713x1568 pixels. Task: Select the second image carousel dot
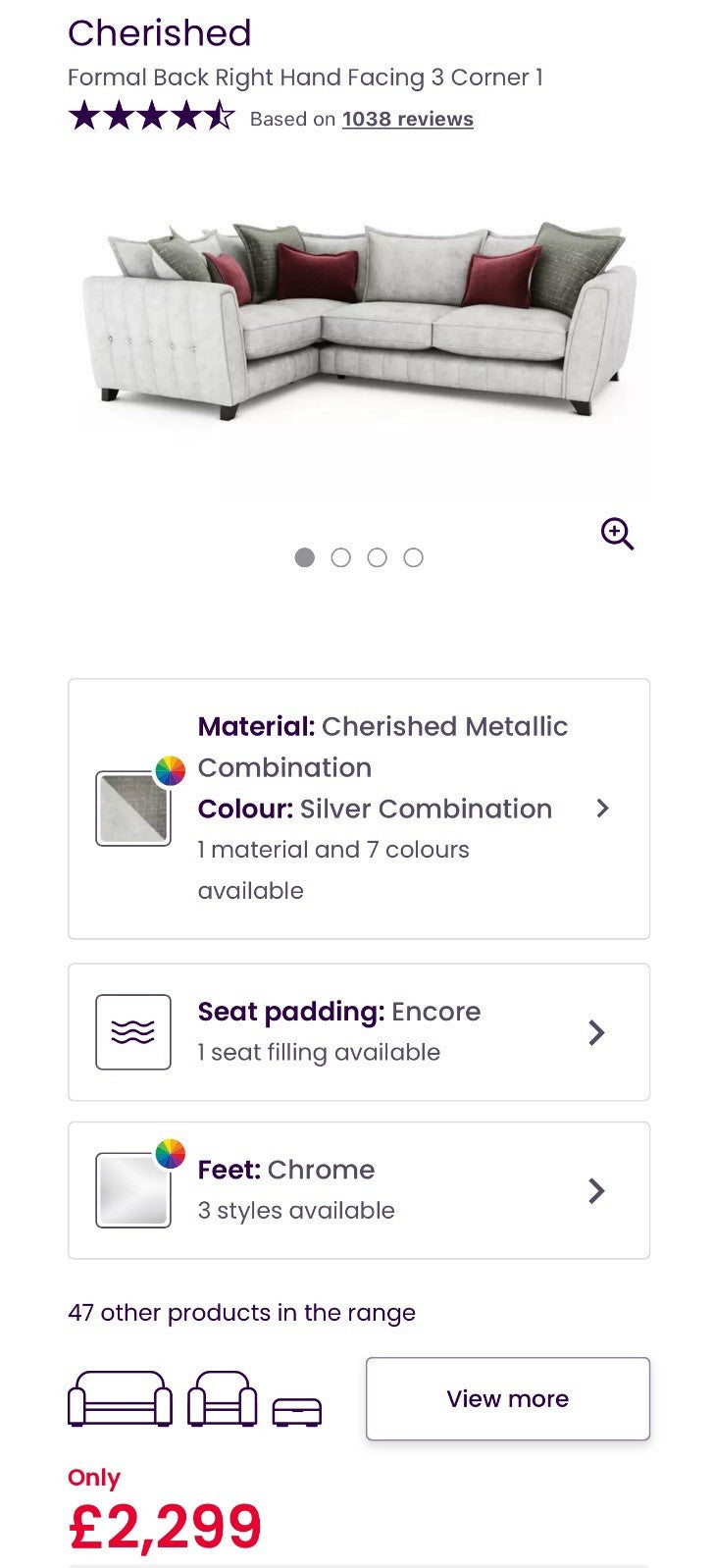[x=341, y=557]
